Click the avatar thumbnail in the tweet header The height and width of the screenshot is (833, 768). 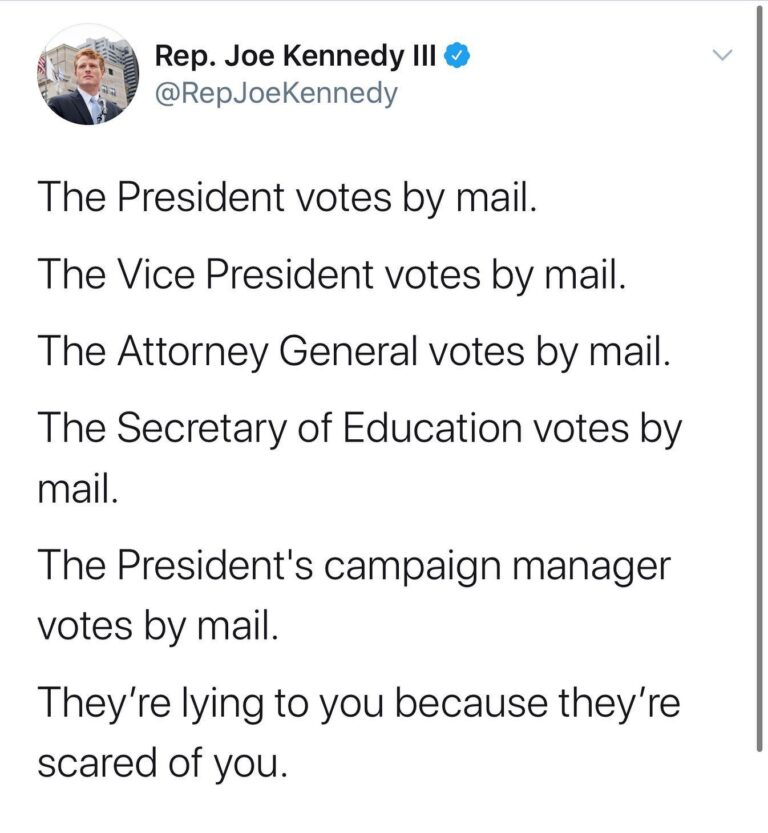click(88, 75)
